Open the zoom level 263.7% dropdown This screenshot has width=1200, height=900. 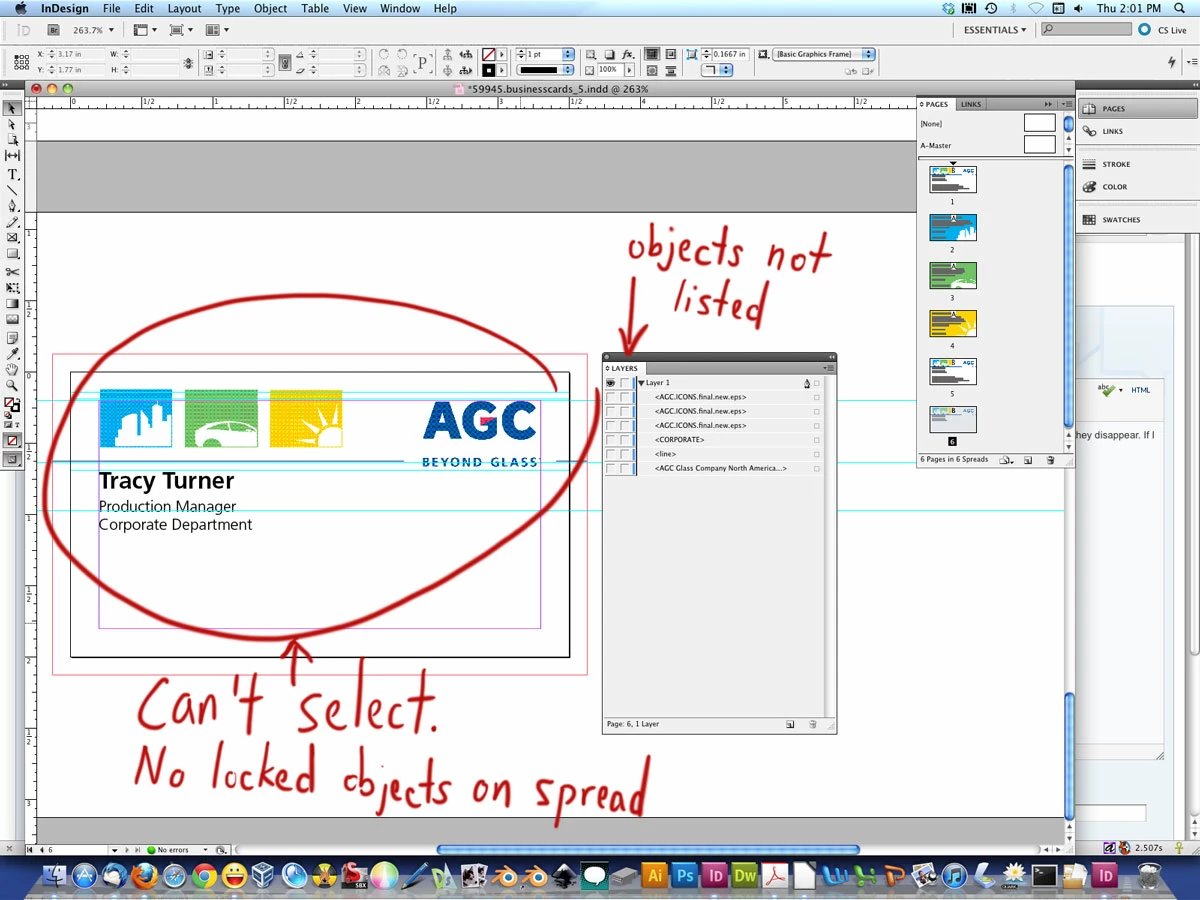click(x=110, y=30)
